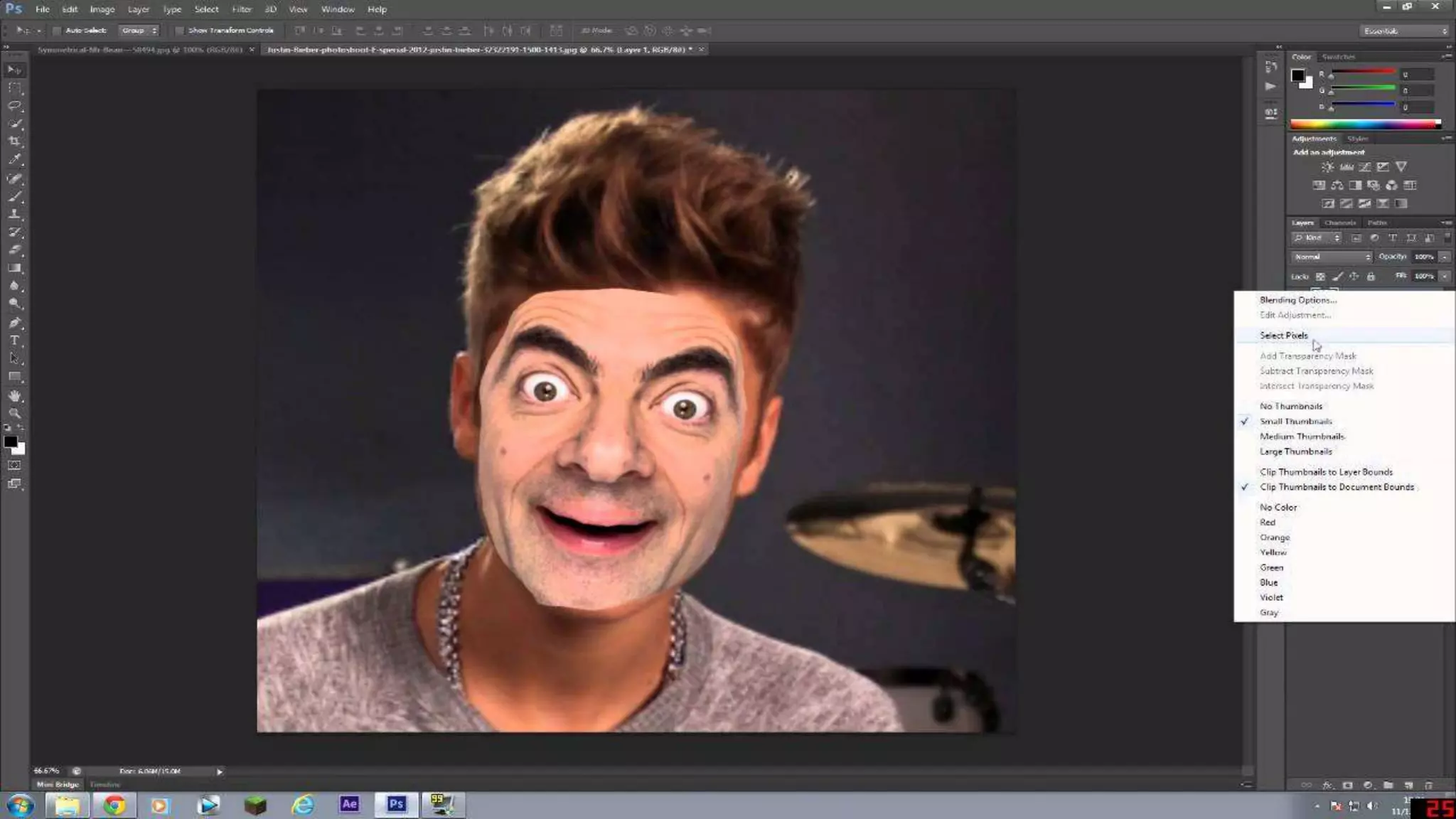Add a Brightness/Contrast adjustment
The height and width of the screenshot is (819, 1456).
(x=1327, y=167)
